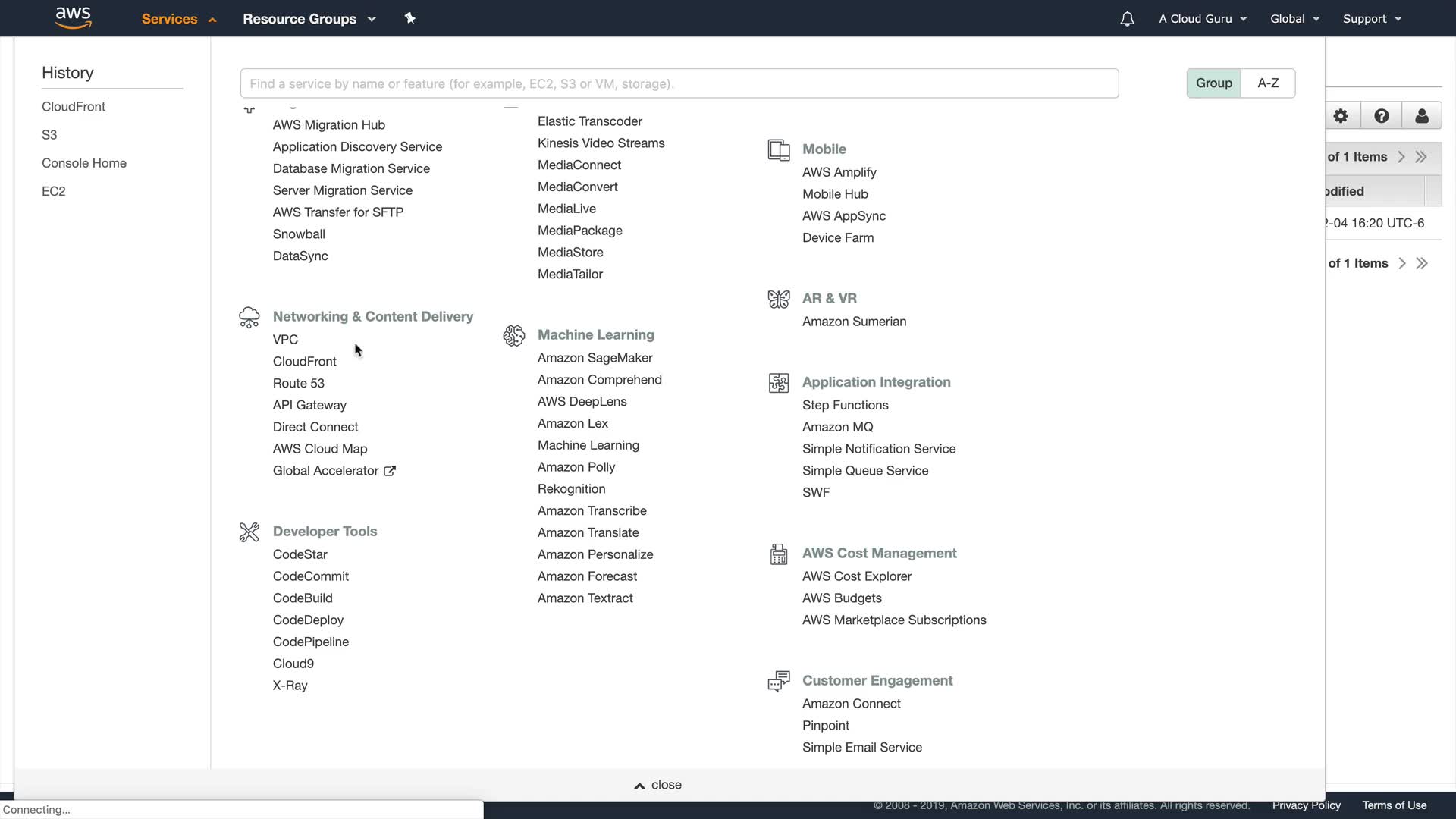The height and width of the screenshot is (819, 1456).
Task: Switch service list to A-Z view
Action: 1268,83
